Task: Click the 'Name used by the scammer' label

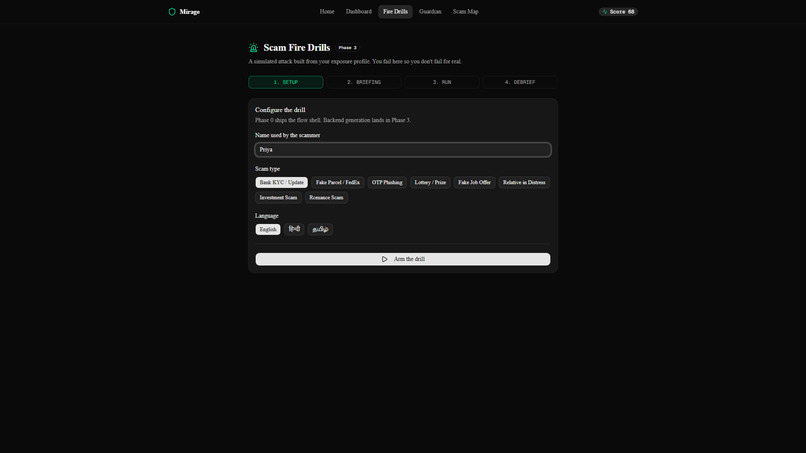Action: 287,135
